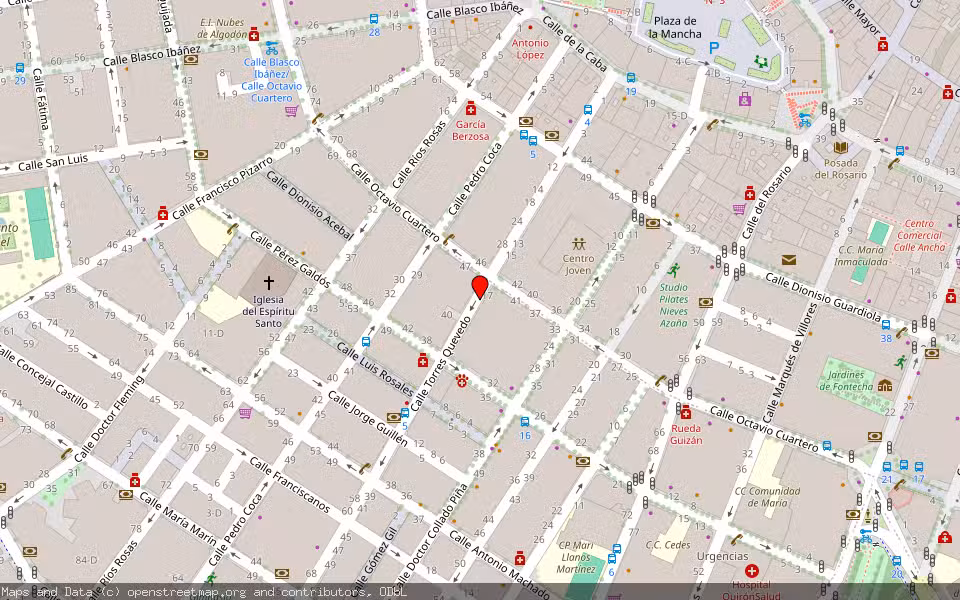This screenshot has width=960, height=600.
Task: Click bus stop icon numbered 38
Action: 886,325
